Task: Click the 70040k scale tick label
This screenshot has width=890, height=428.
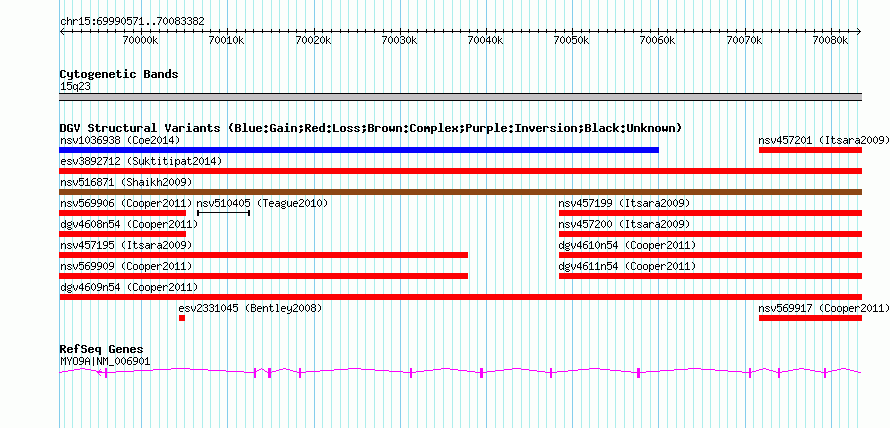Action: (485, 40)
